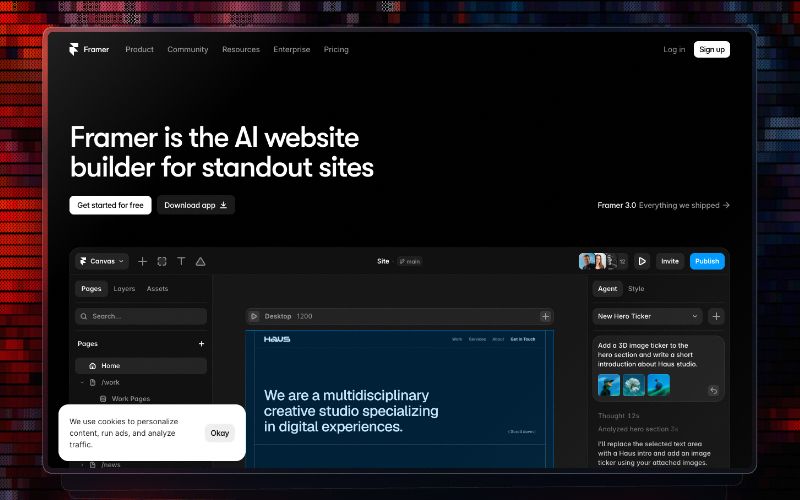
Task: Click the Log in link
Action: [x=674, y=49]
